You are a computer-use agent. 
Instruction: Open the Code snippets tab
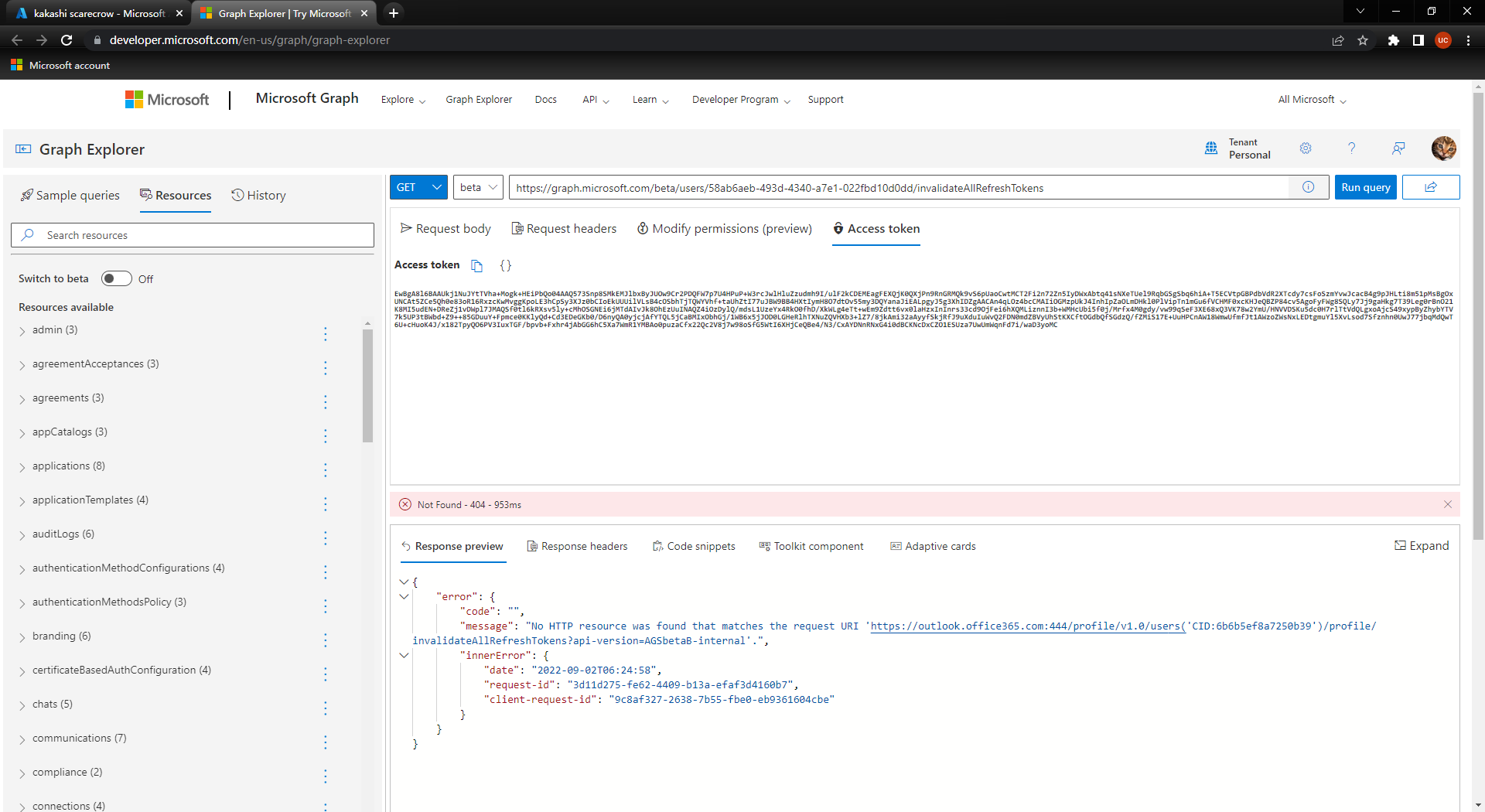click(x=694, y=546)
